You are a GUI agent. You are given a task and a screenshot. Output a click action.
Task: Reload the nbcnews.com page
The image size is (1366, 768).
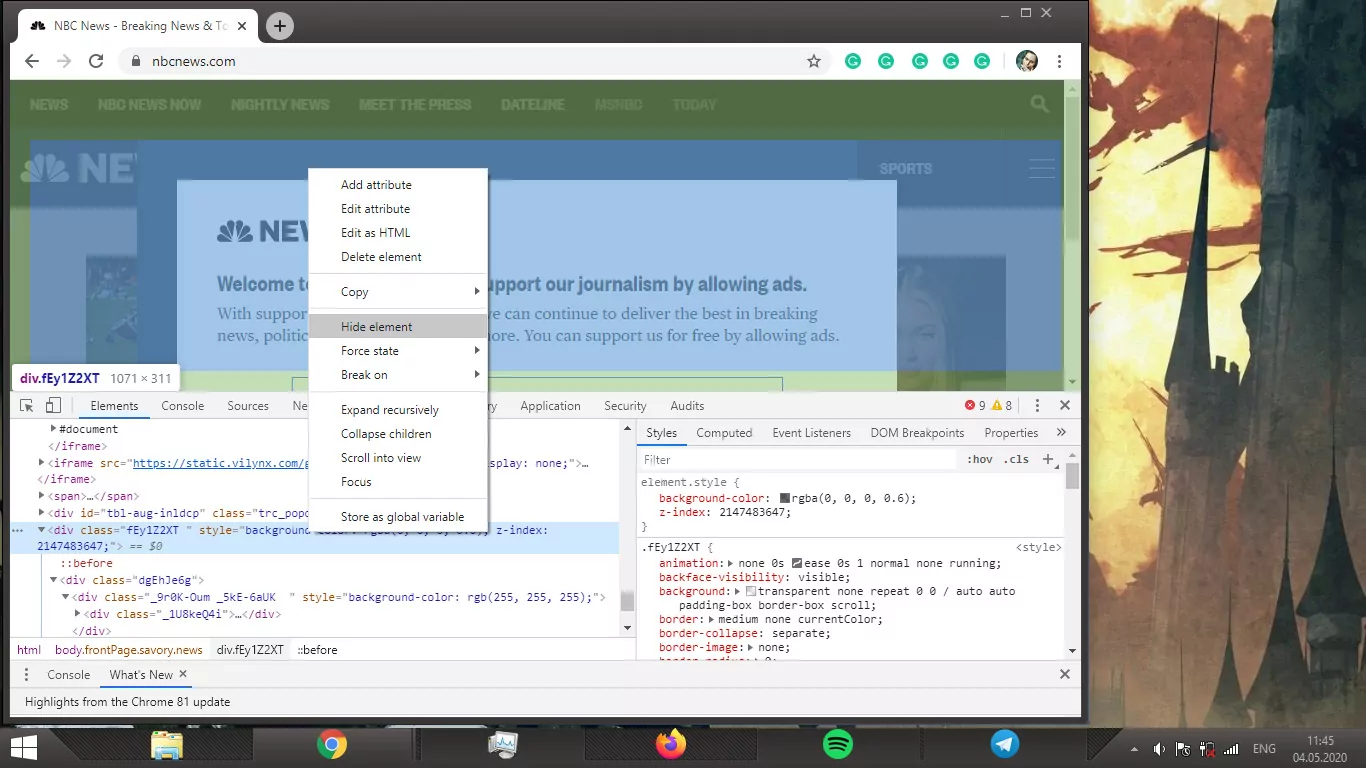click(96, 61)
